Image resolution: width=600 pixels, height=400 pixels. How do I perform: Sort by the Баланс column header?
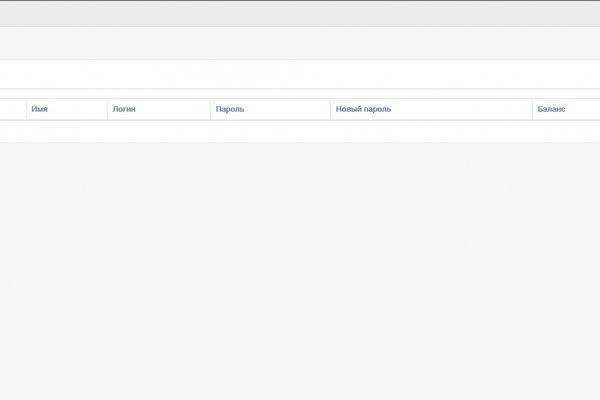click(551, 109)
